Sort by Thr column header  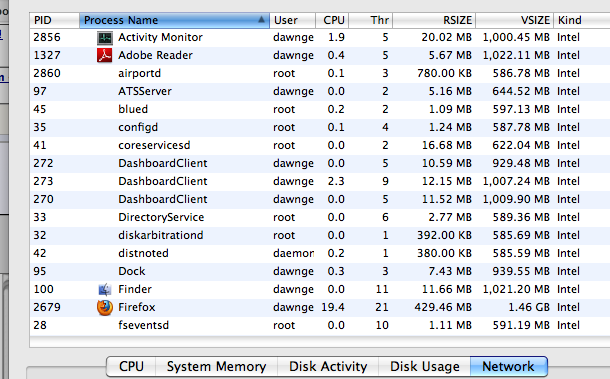pos(371,20)
